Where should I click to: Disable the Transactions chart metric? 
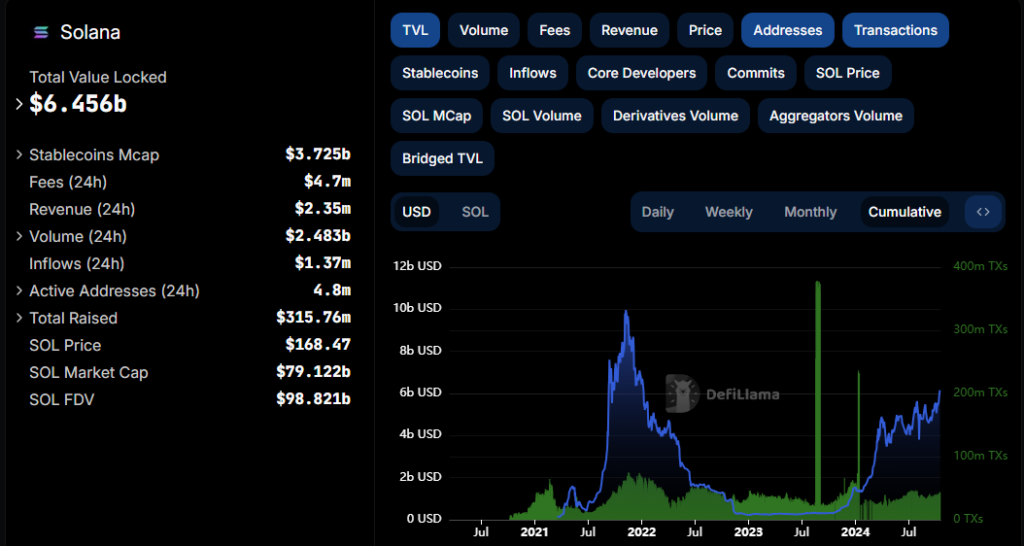(x=895, y=30)
